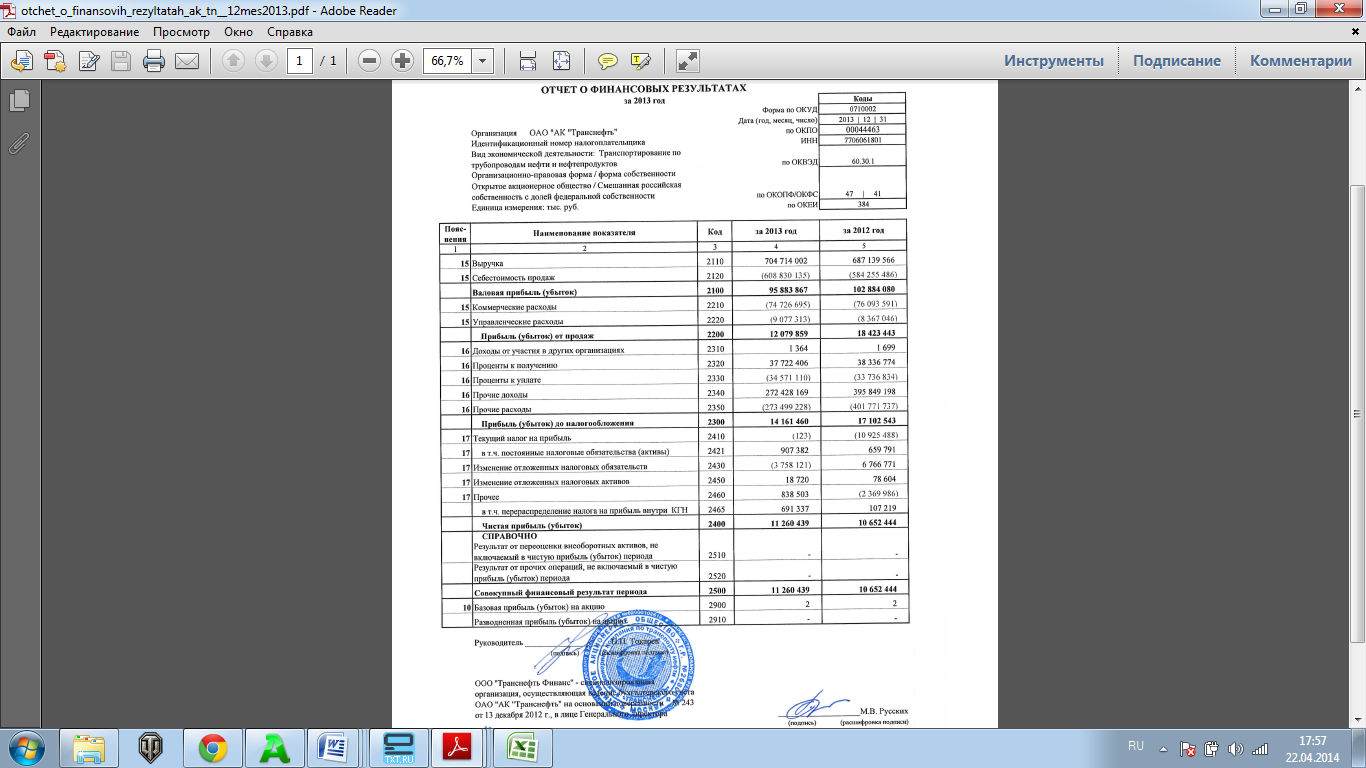This screenshot has height=768, width=1366.
Task: Click the Чистая прибыль (убыток) row
Action: tap(674, 524)
